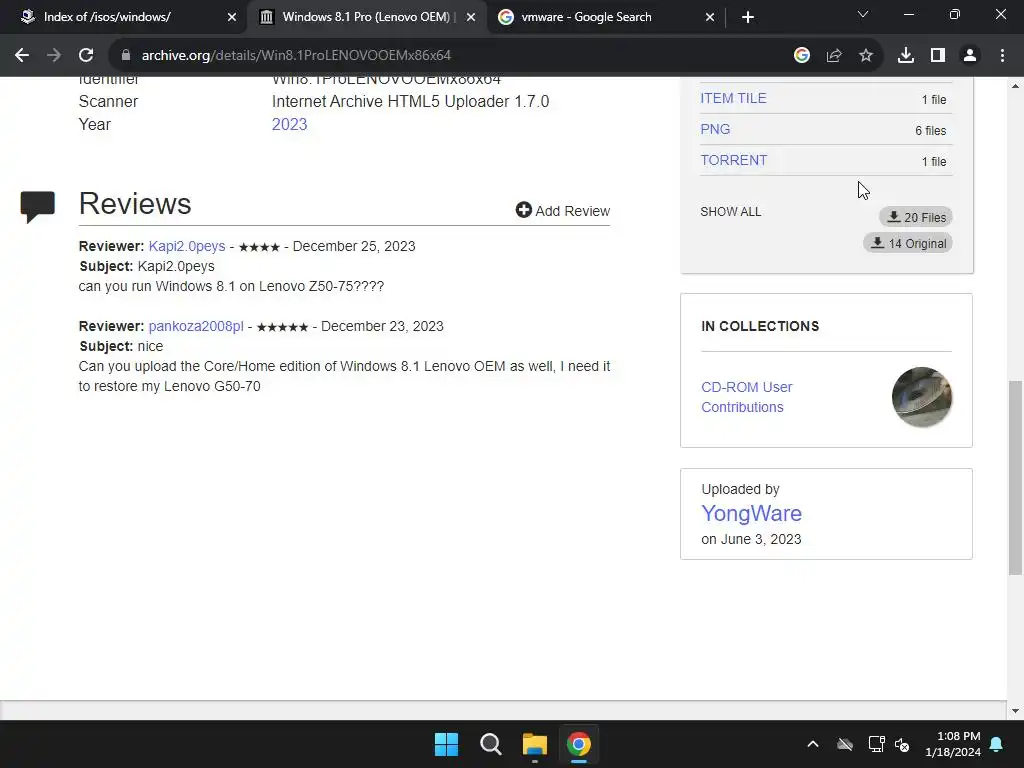Image resolution: width=1024 pixels, height=768 pixels.
Task: Click the Reviews speech bubble icon
Action: (x=38, y=206)
